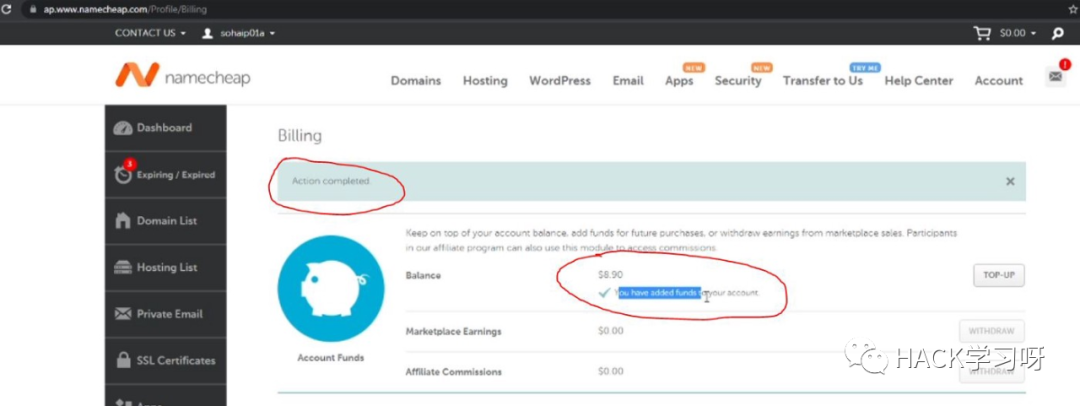Click the Namecheap logo
1080x406 pixels.
(183, 76)
